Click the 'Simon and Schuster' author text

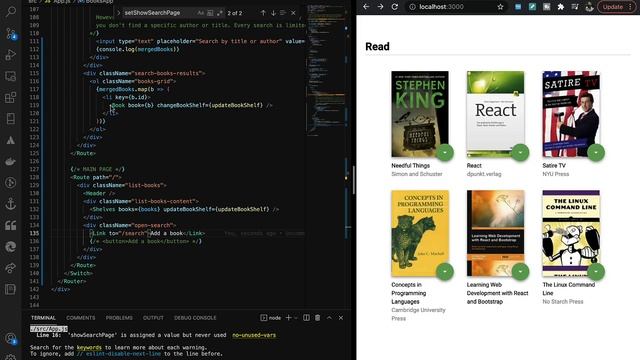click(x=417, y=174)
